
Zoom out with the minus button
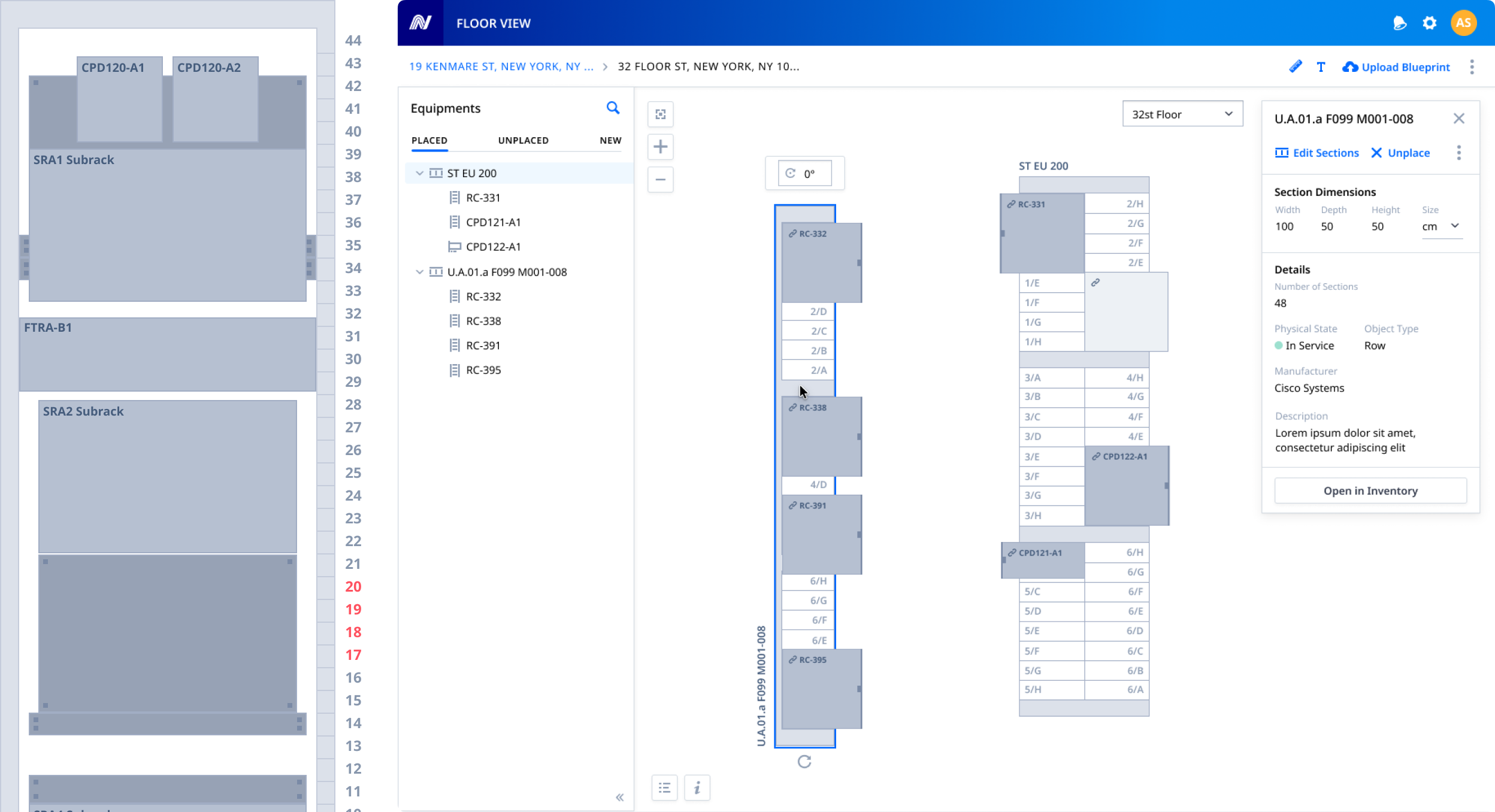tap(661, 180)
